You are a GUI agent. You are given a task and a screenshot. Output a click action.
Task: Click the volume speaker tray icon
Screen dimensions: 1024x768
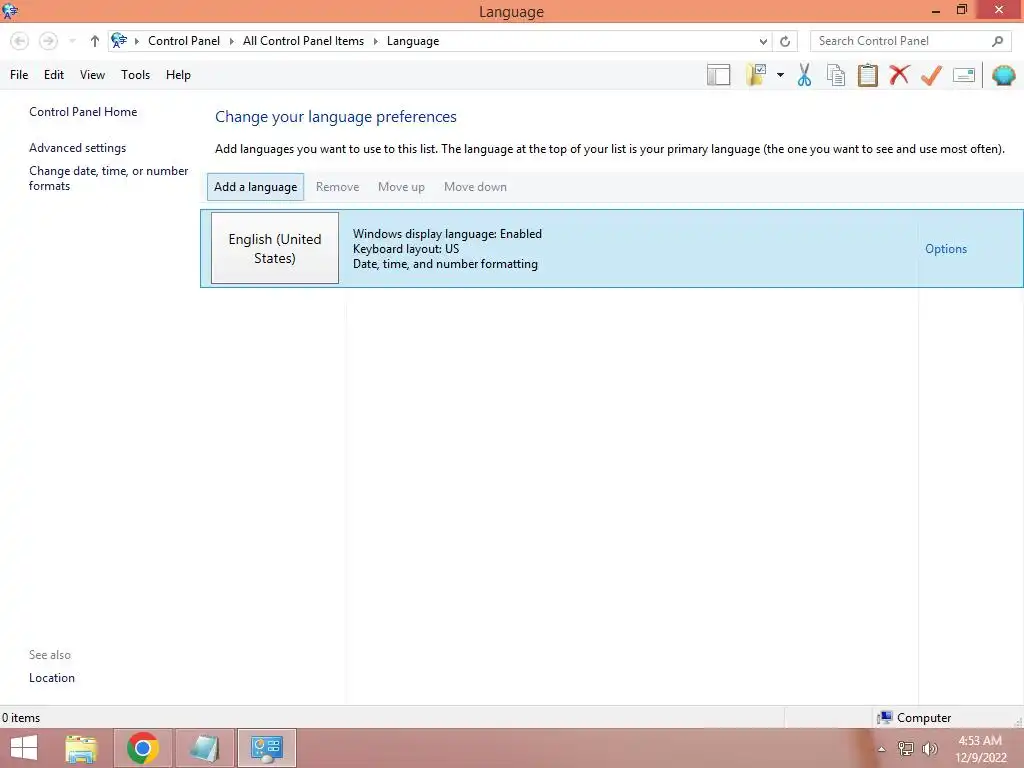click(929, 748)
